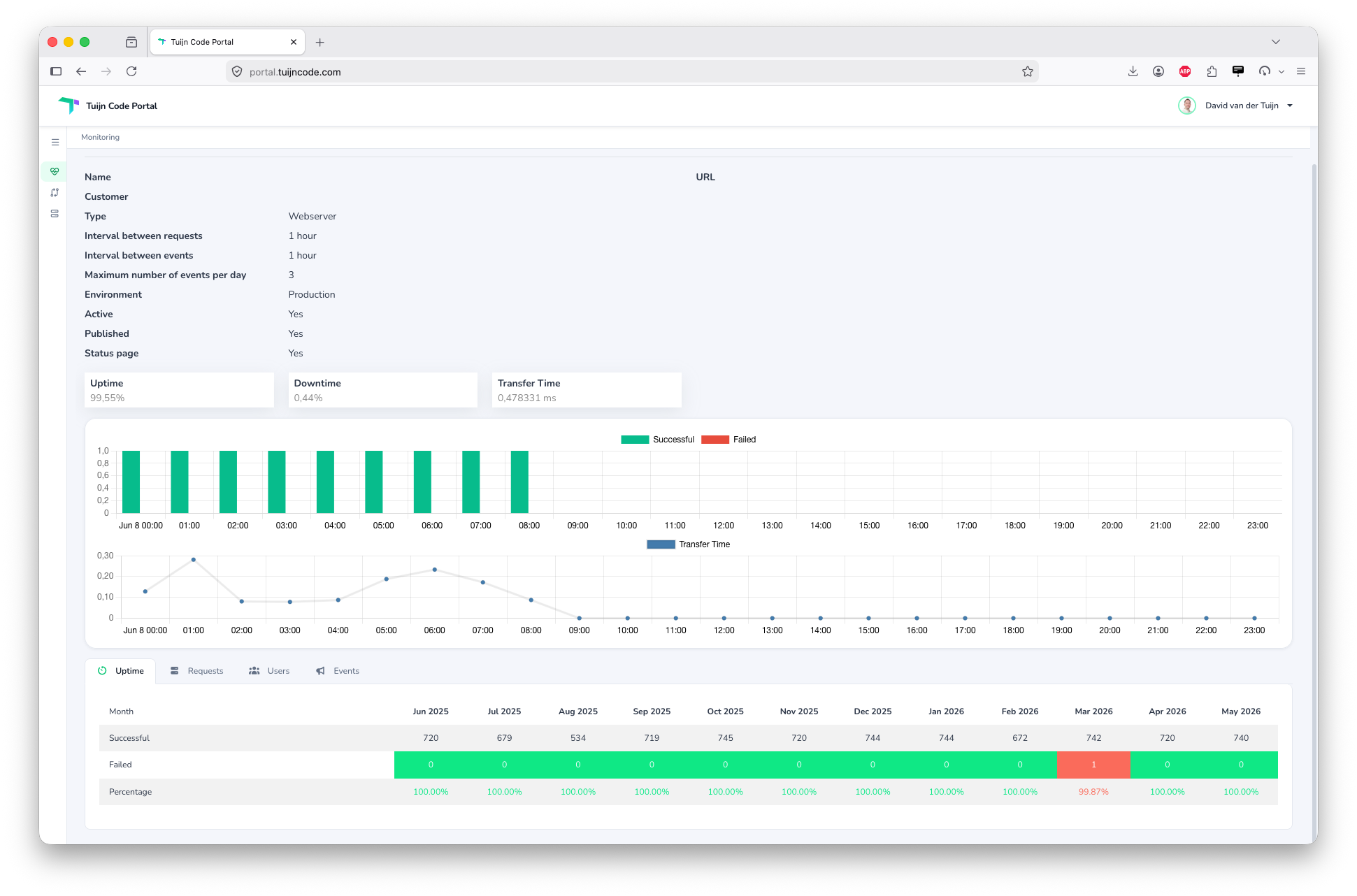Toggle the Transfer Time legend series

point(688,544)
